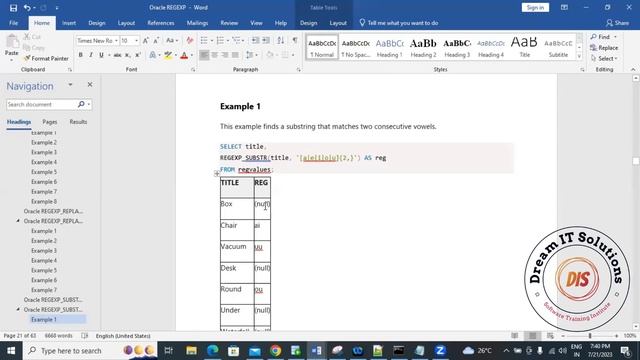
Task: Switch to Read Mode view in status bar
Action: pos(515,336)
